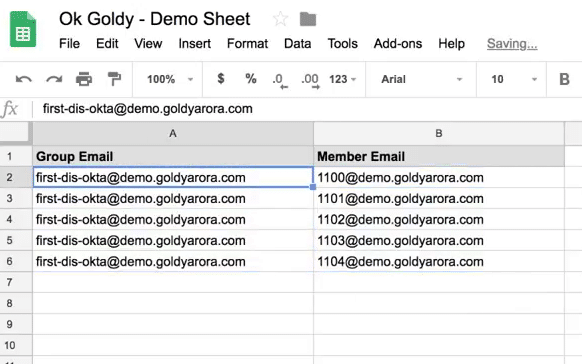The image size is (582, 364).
Task: Select cell 1100@demo.goldyarora.com
Action: (x=439, y=177)
